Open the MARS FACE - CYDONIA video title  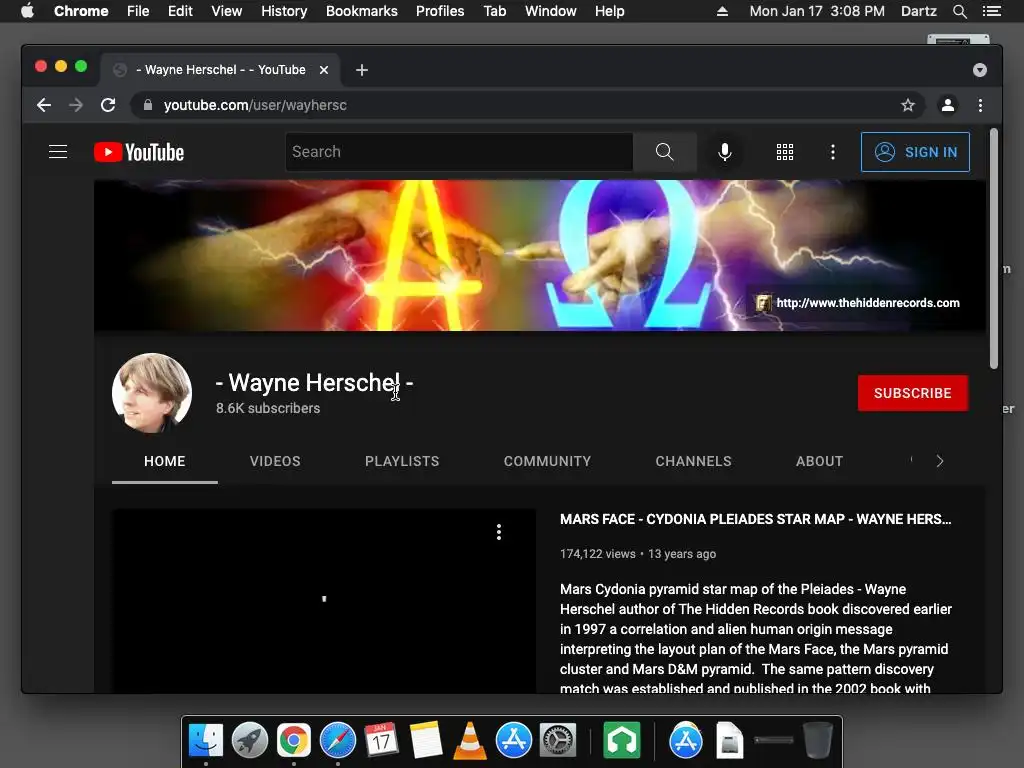click(755, 519)
